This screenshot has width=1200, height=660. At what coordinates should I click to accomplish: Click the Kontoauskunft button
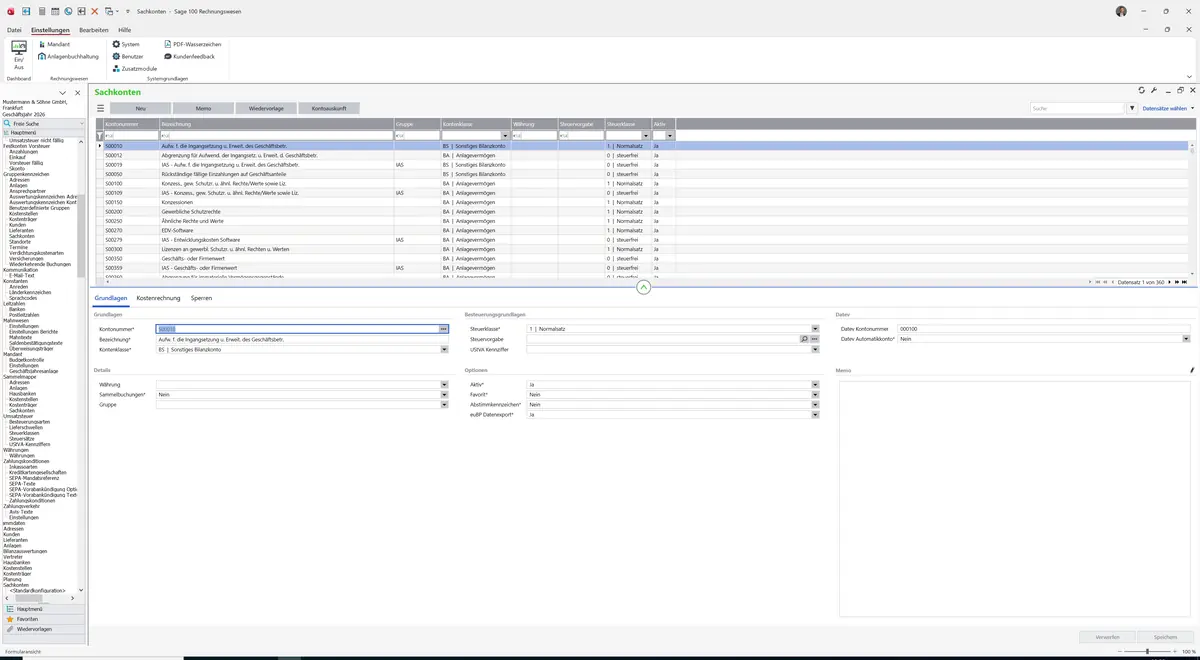coord(329,108)
